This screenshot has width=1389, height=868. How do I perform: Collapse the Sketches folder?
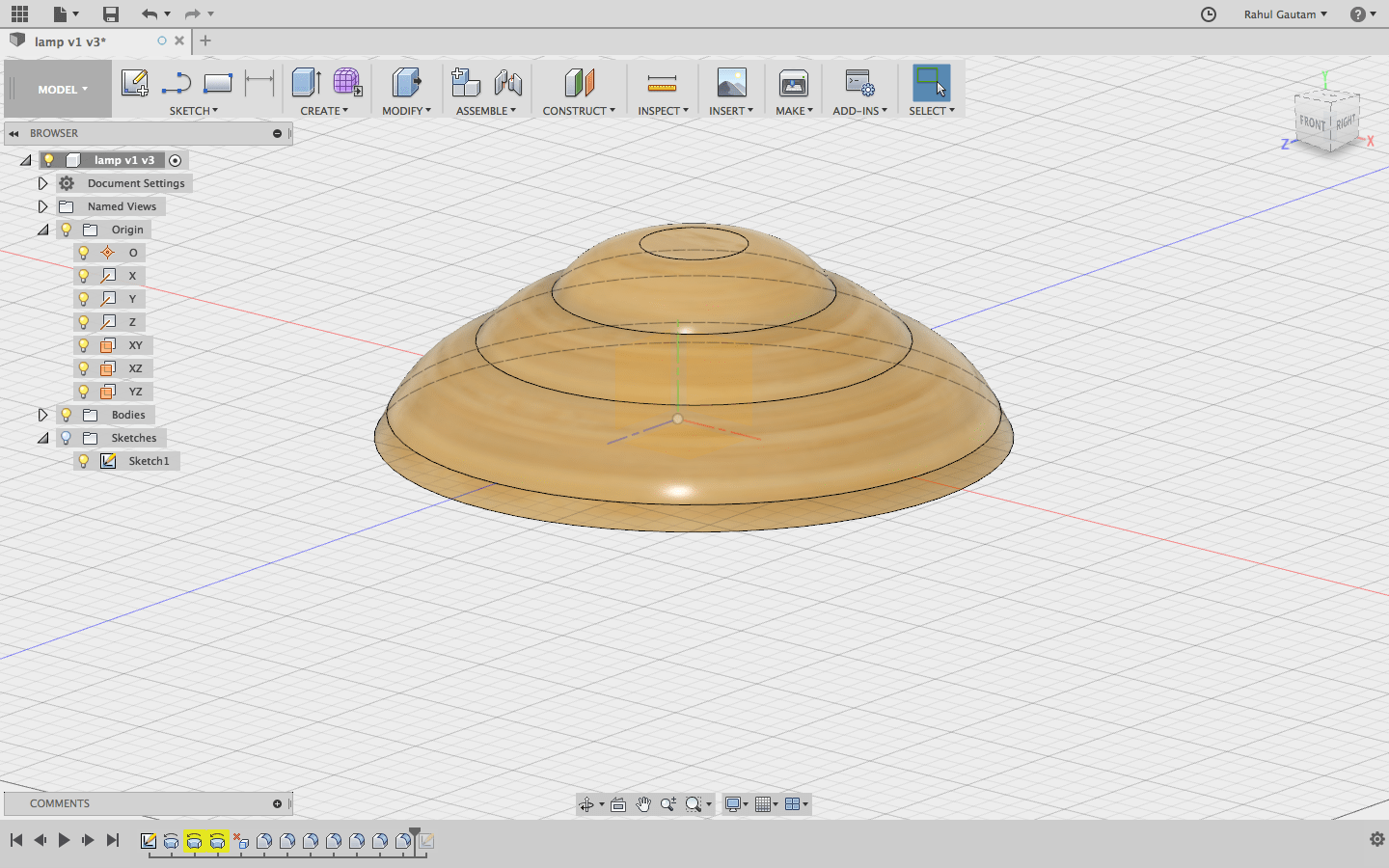pyautogui.click(x=42, y=438)
